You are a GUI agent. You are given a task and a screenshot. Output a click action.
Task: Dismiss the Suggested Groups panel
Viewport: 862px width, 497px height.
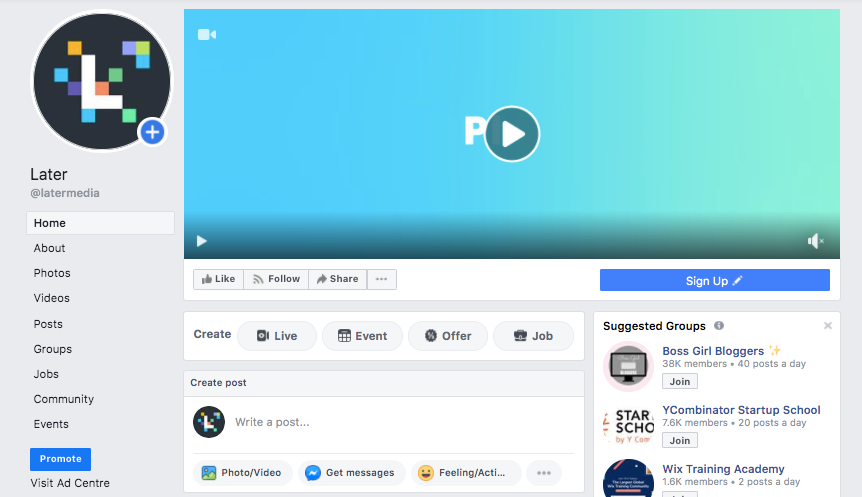click(x=827, y=325)
